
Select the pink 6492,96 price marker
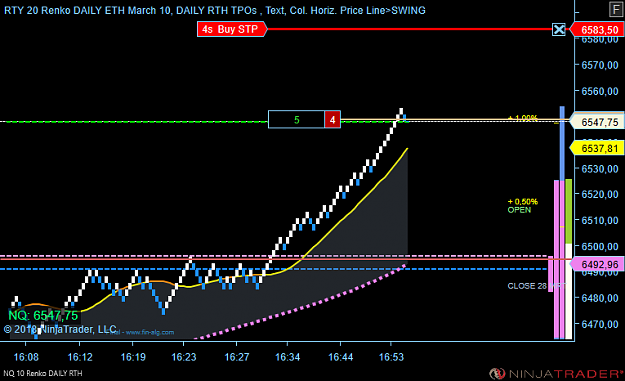(x=597, y=264)
